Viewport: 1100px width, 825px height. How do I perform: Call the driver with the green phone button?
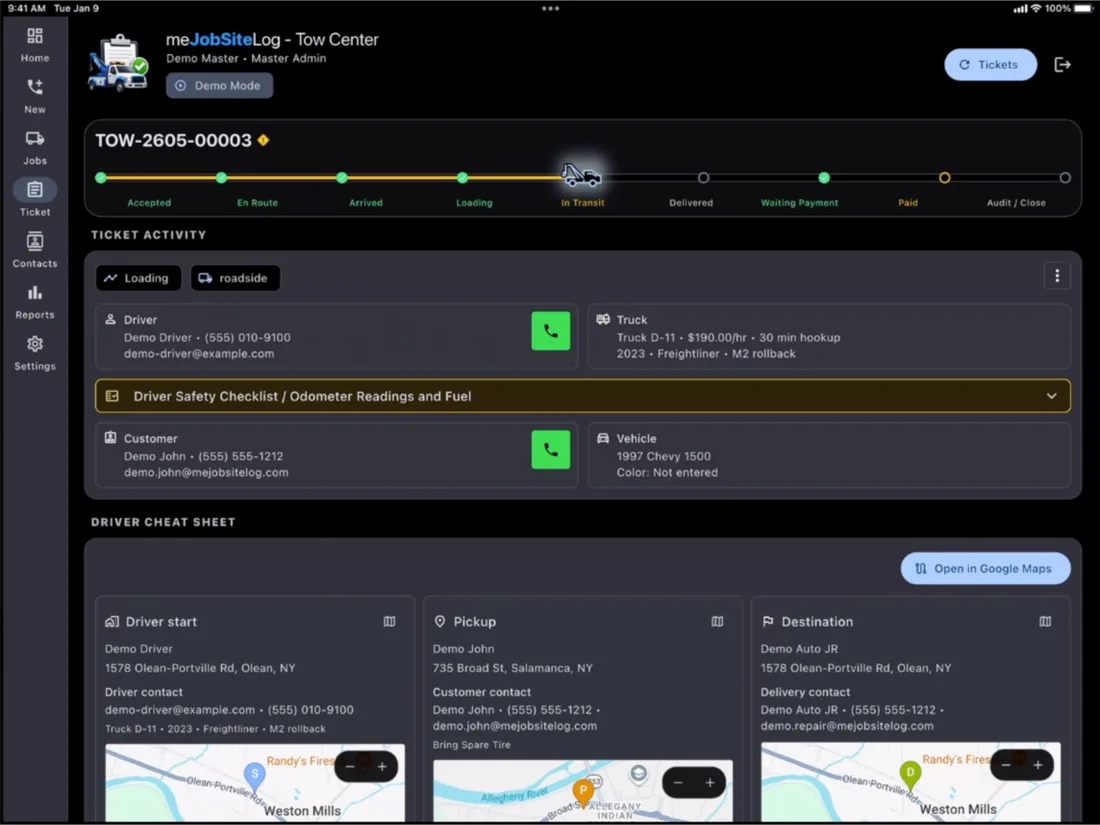551,331
